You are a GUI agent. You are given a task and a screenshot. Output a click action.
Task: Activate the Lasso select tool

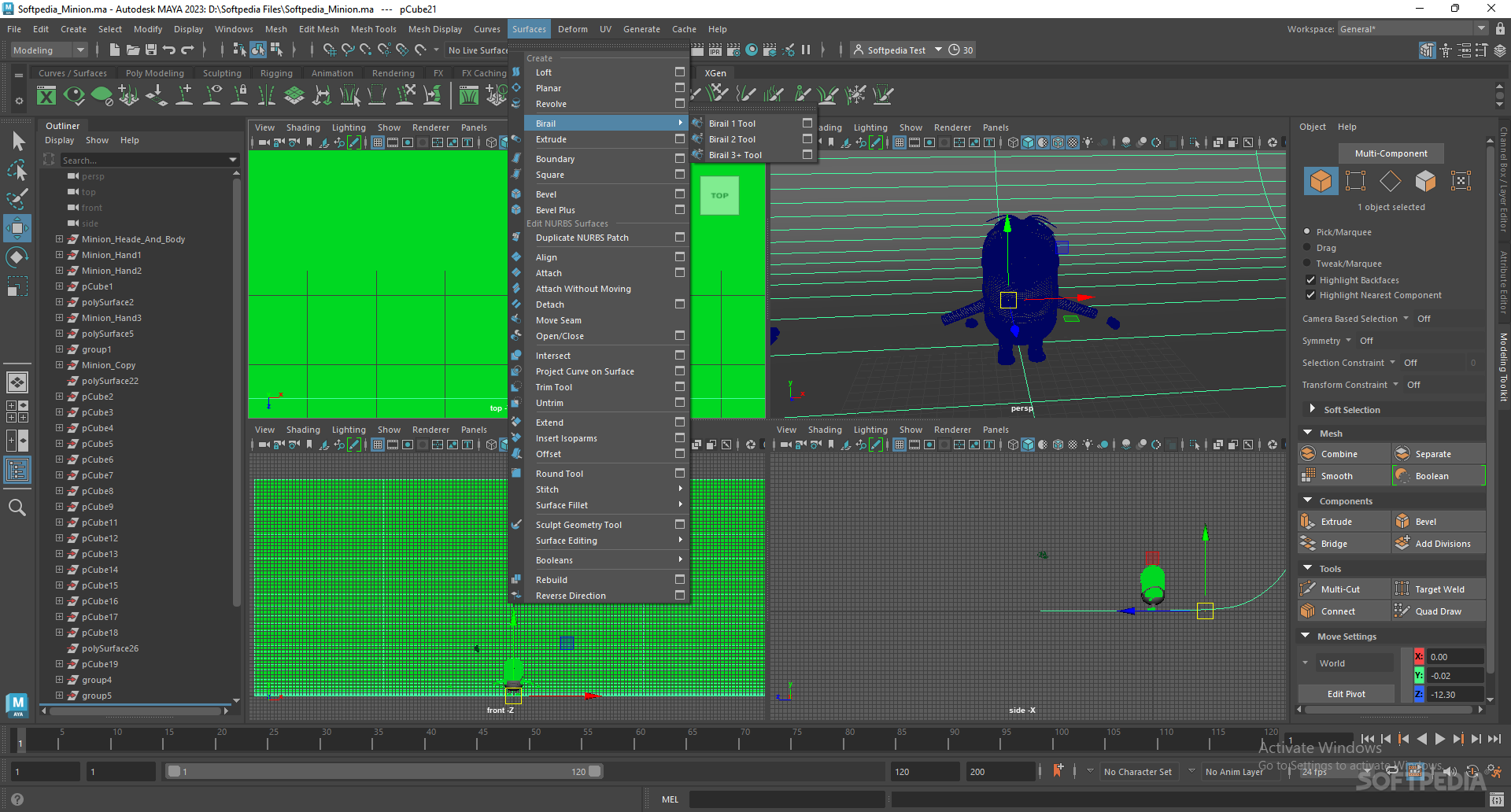point(17,170)
